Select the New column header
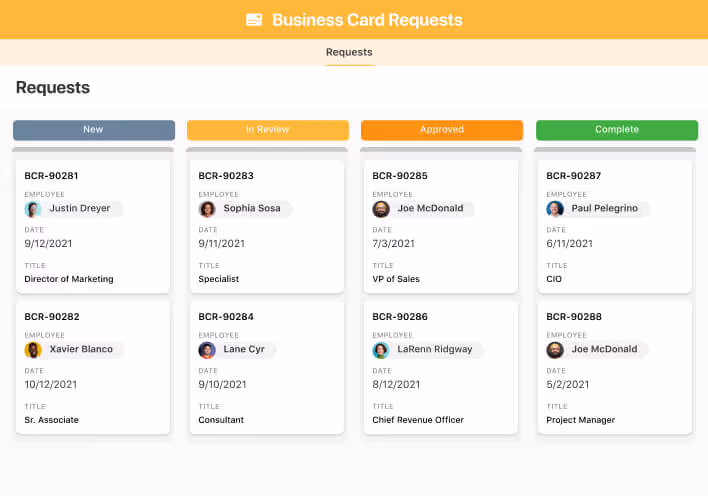 pos(93,130)
